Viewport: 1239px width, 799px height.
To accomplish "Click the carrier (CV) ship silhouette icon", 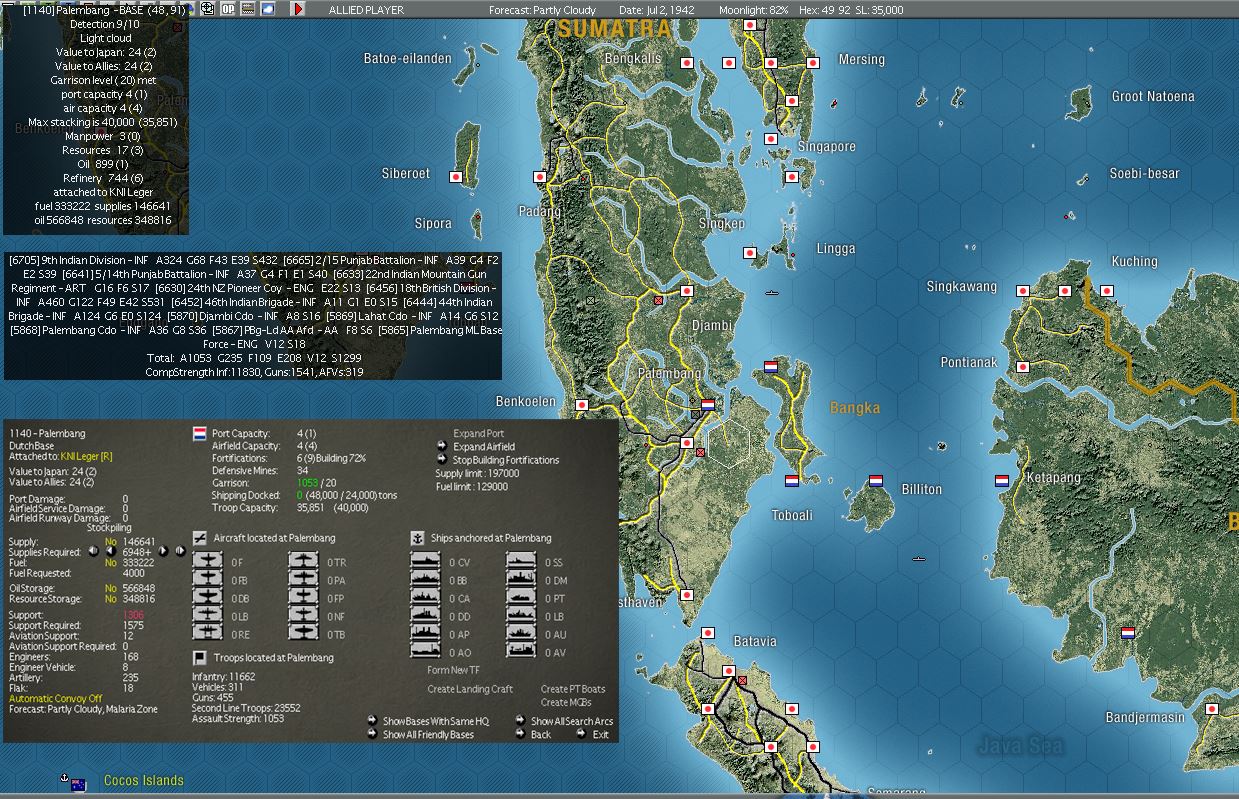I will [x=426, y=562].
